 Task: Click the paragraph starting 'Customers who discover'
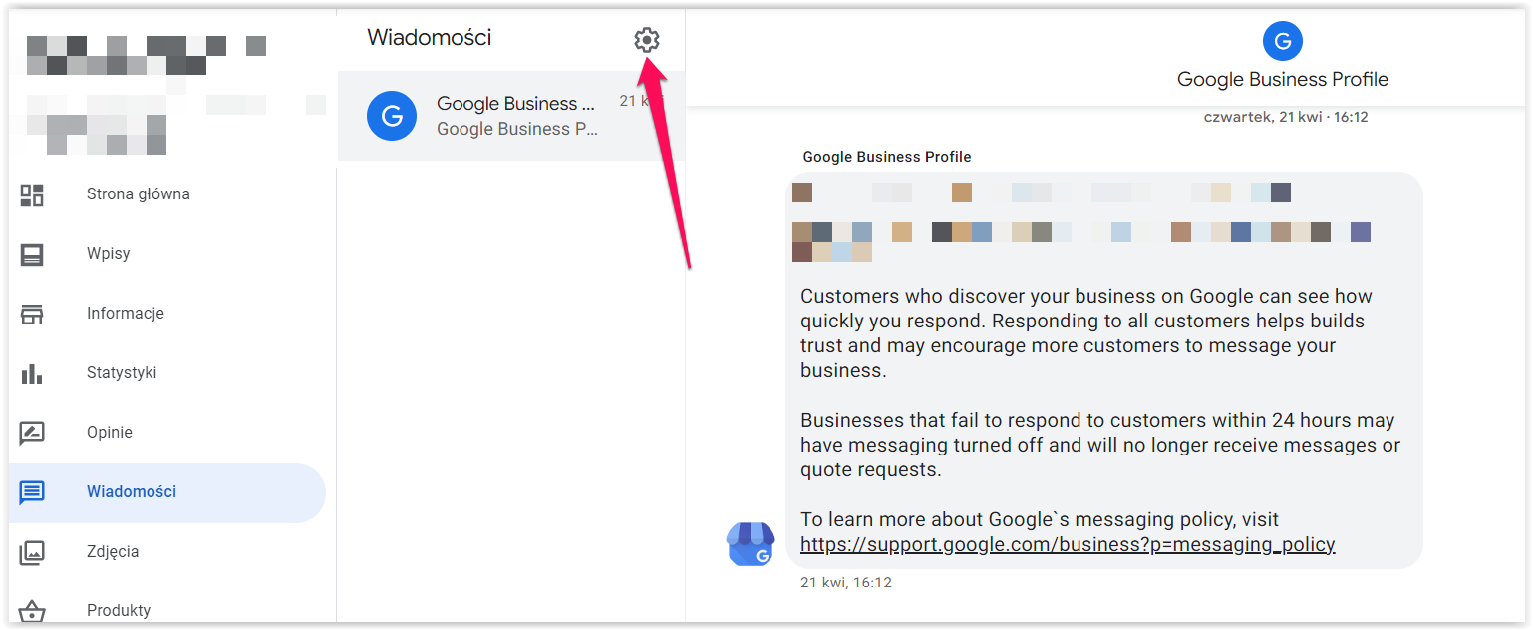(x=1086, y=333)
